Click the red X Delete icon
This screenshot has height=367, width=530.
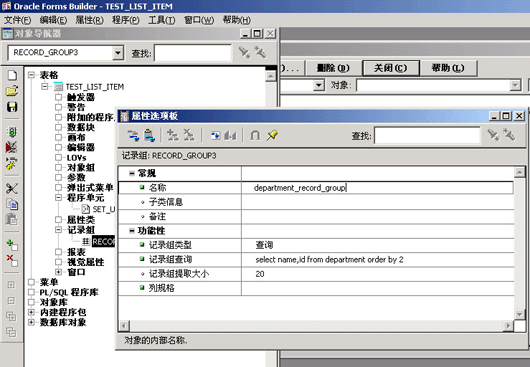pos(12,261)
